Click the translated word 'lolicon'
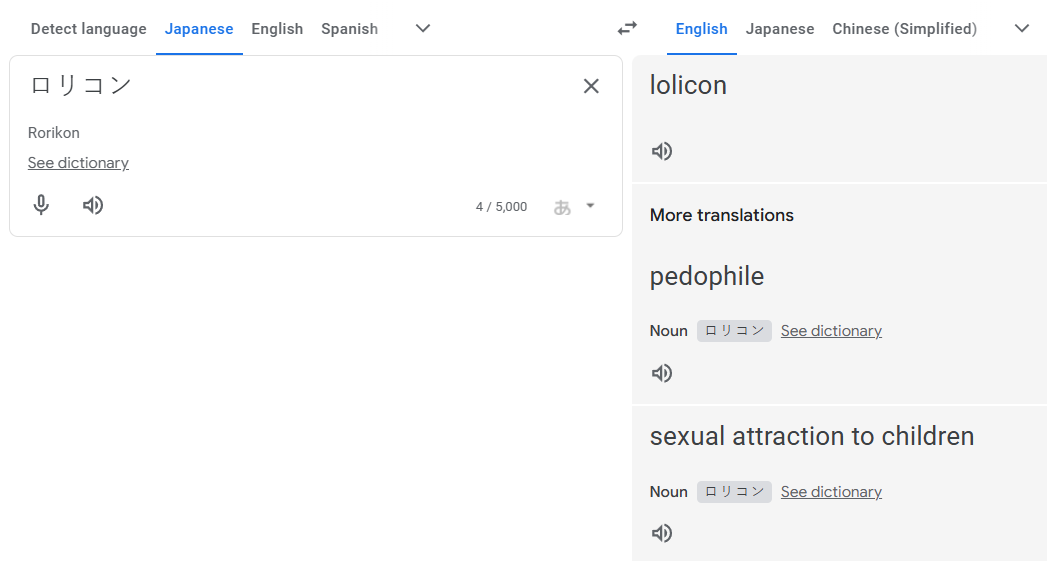This screenshot has height=561, width=1047. click(688, 85)
